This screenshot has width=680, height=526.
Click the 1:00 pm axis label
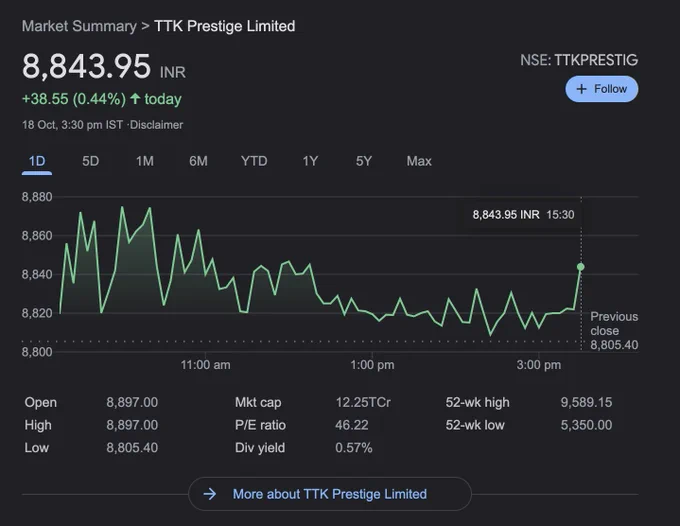pyautogui.click(x=373, y=365)
